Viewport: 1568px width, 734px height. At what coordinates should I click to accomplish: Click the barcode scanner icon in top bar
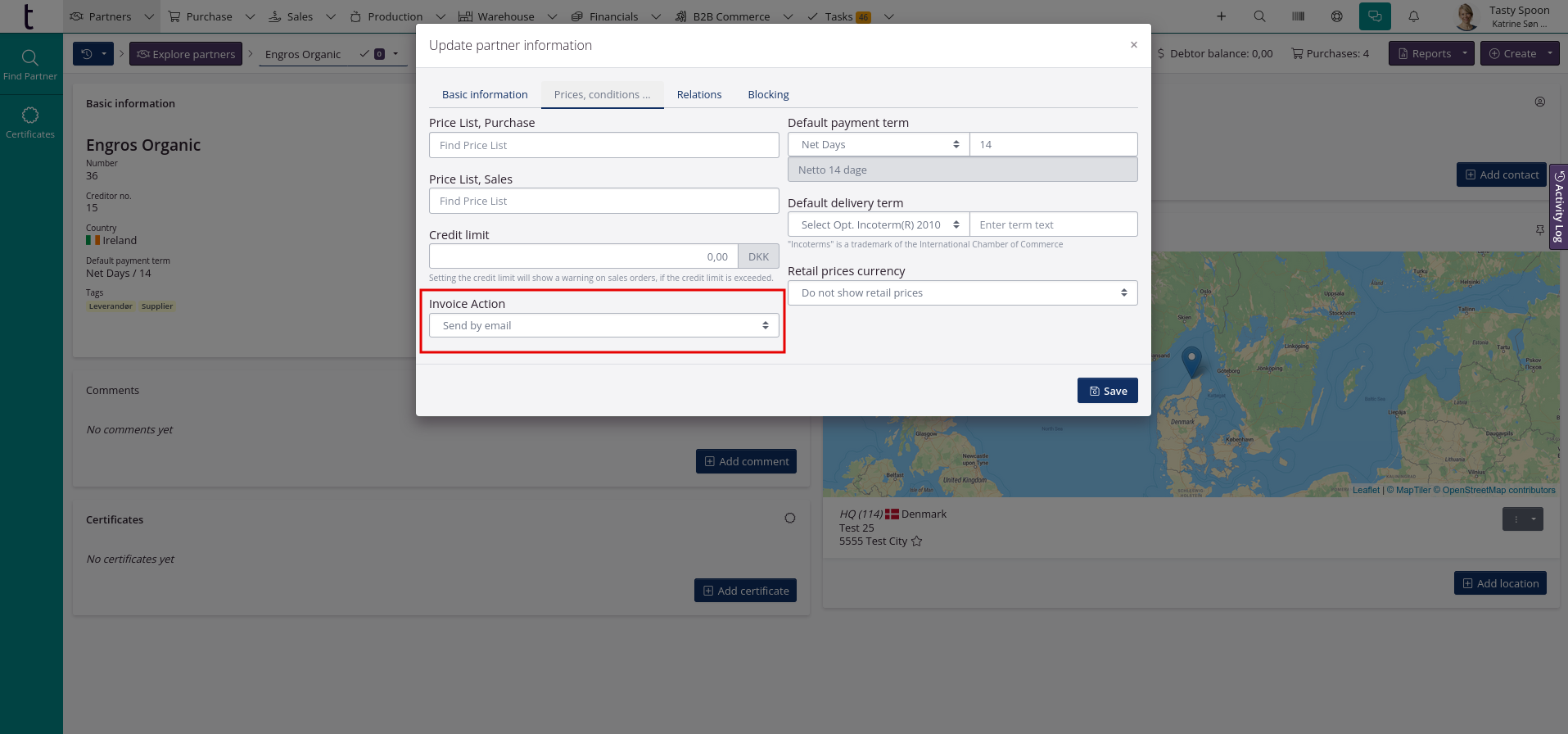click(1298, 16)
